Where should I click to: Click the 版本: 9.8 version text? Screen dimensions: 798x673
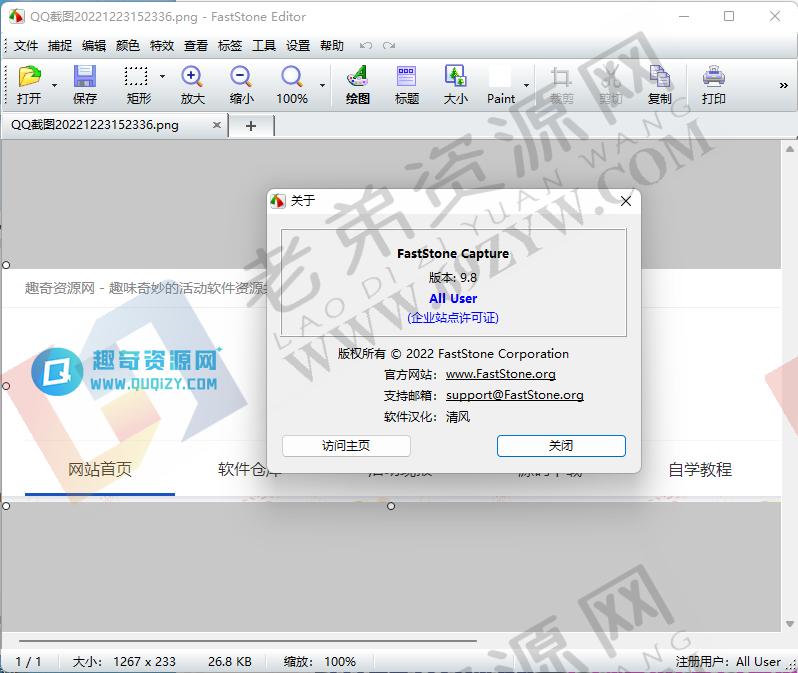point(453,277)
